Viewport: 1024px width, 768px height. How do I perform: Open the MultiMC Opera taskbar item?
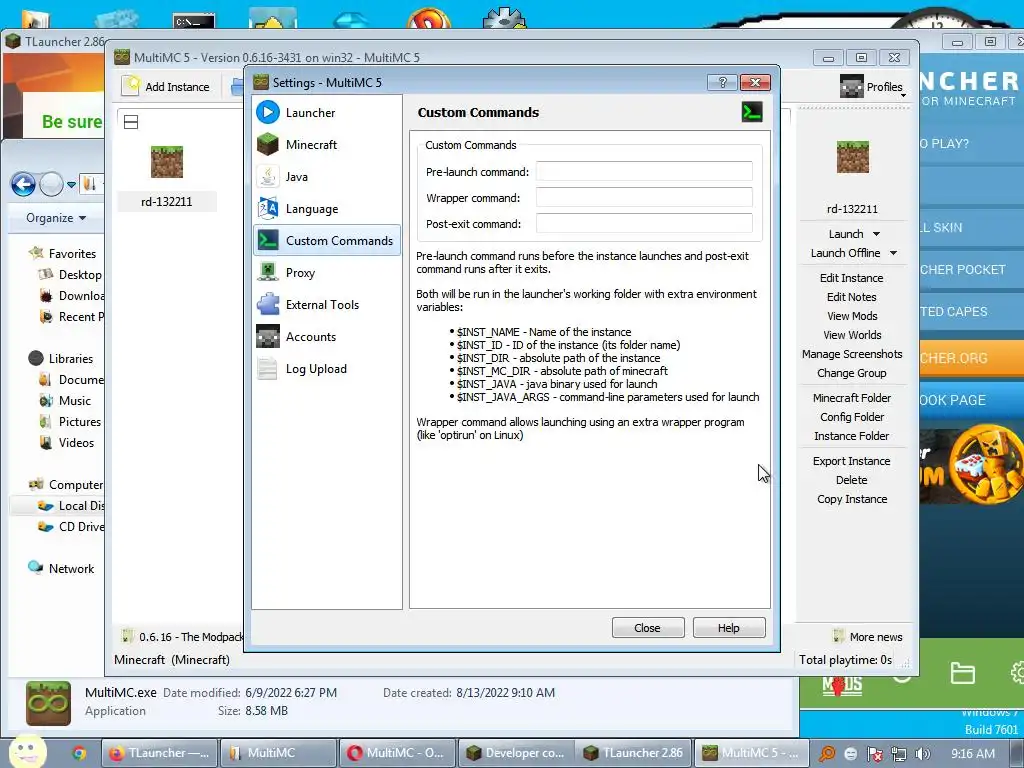(397, 753)
